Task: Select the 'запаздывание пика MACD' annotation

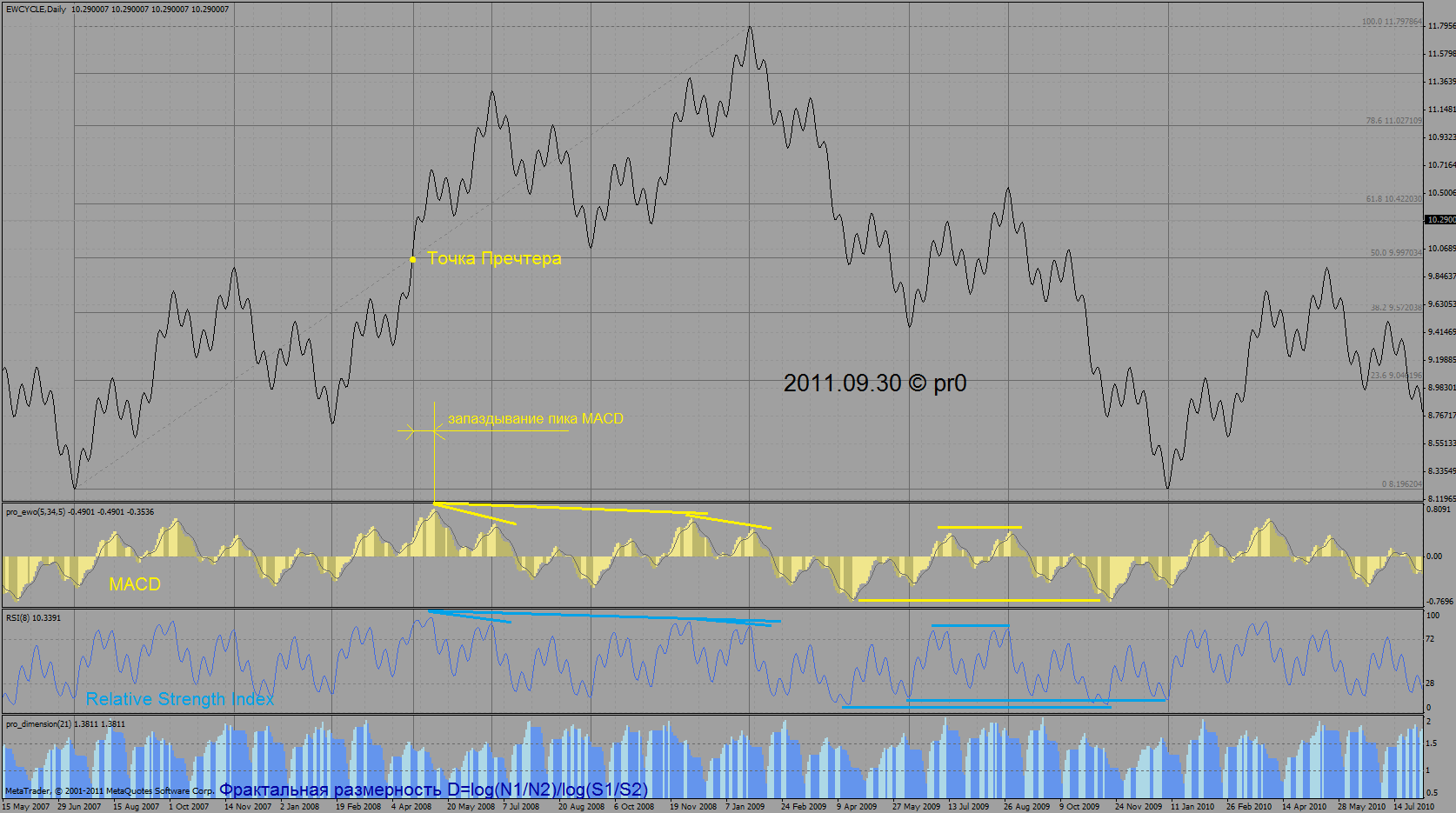Action: [535, 418]
